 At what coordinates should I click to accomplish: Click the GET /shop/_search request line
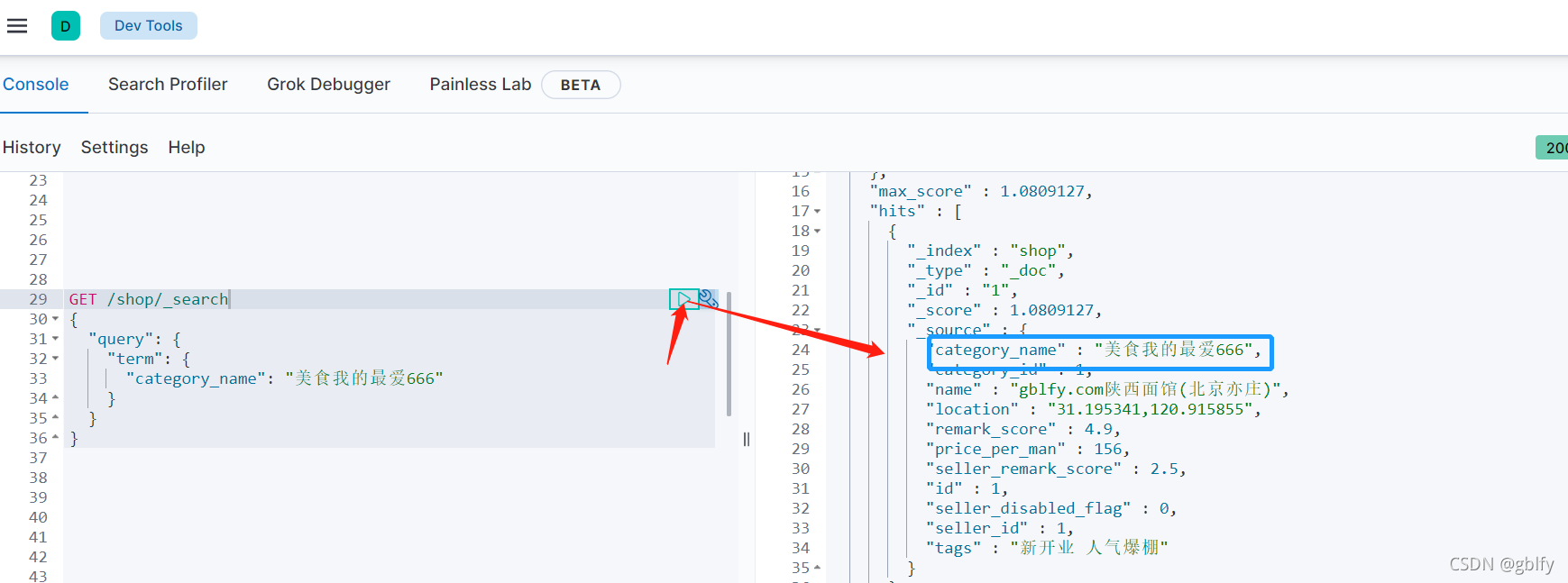pos(149,299)
